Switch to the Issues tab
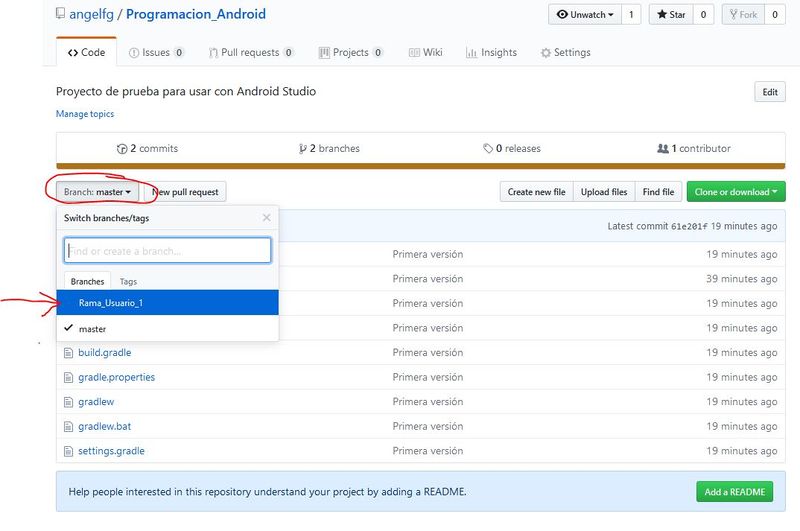This screenshot has width=800, height=531. tap(156, 52)
